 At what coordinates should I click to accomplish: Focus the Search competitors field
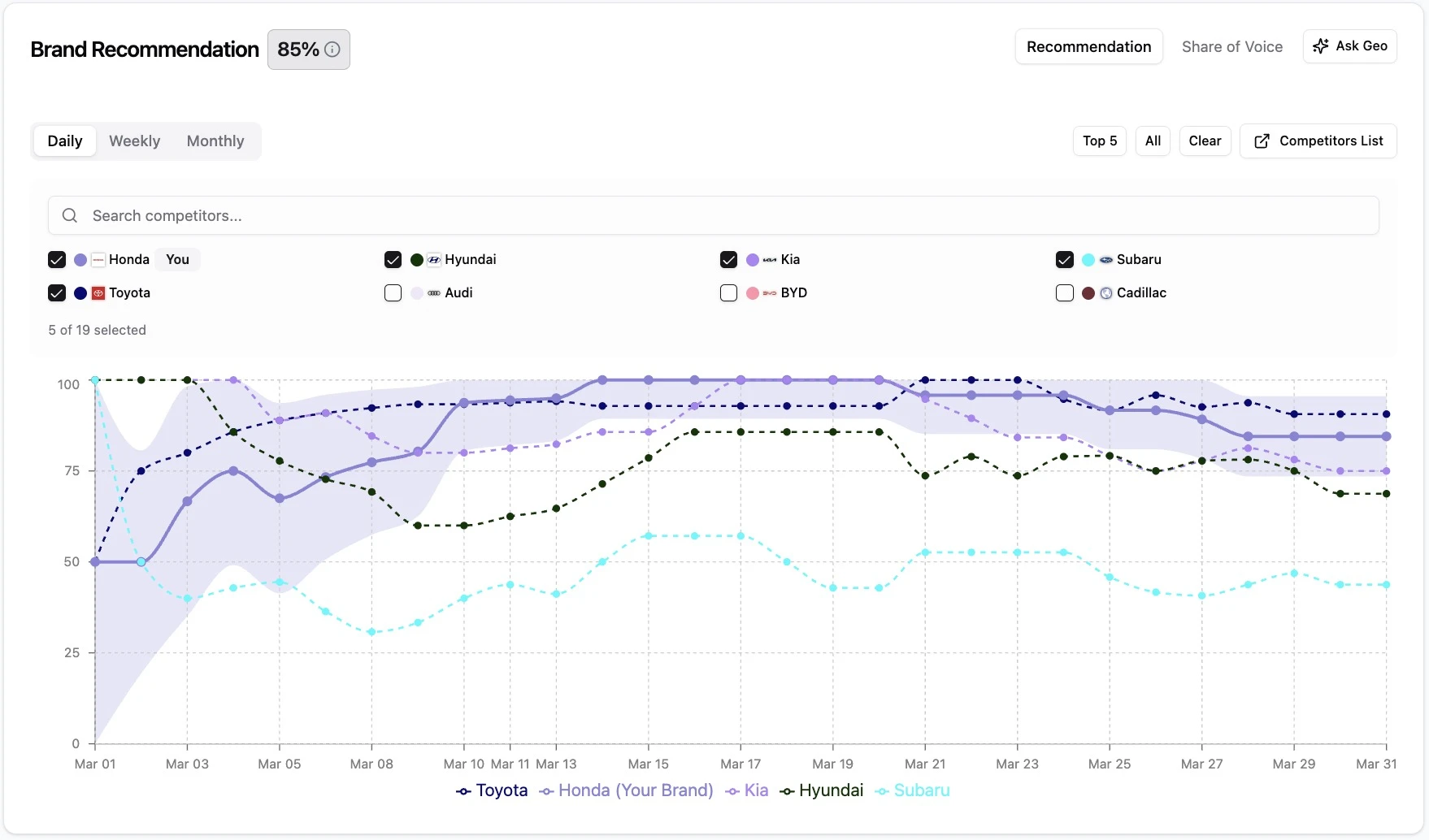(714, 215)
